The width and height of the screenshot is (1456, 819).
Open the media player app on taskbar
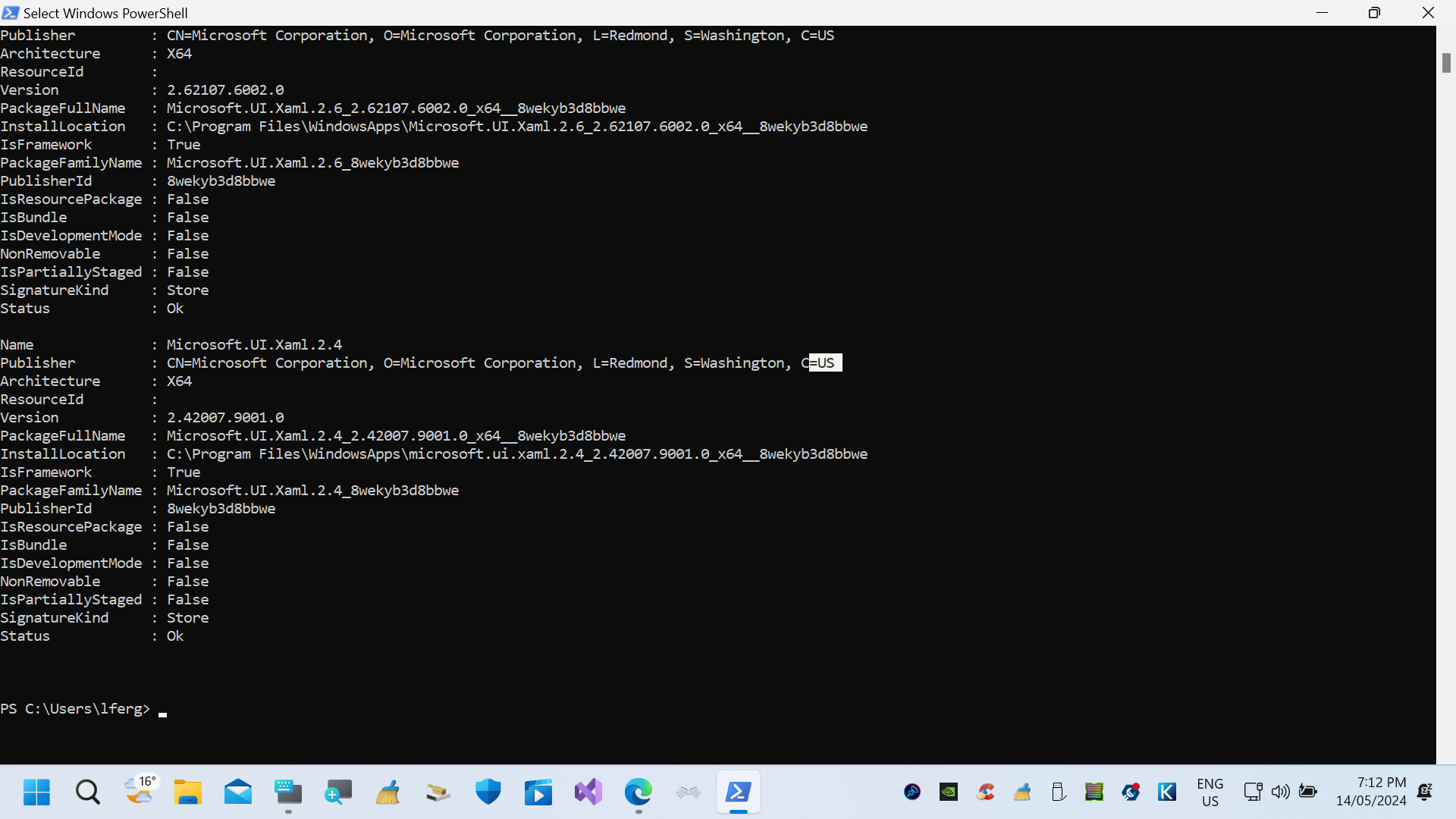538,792
